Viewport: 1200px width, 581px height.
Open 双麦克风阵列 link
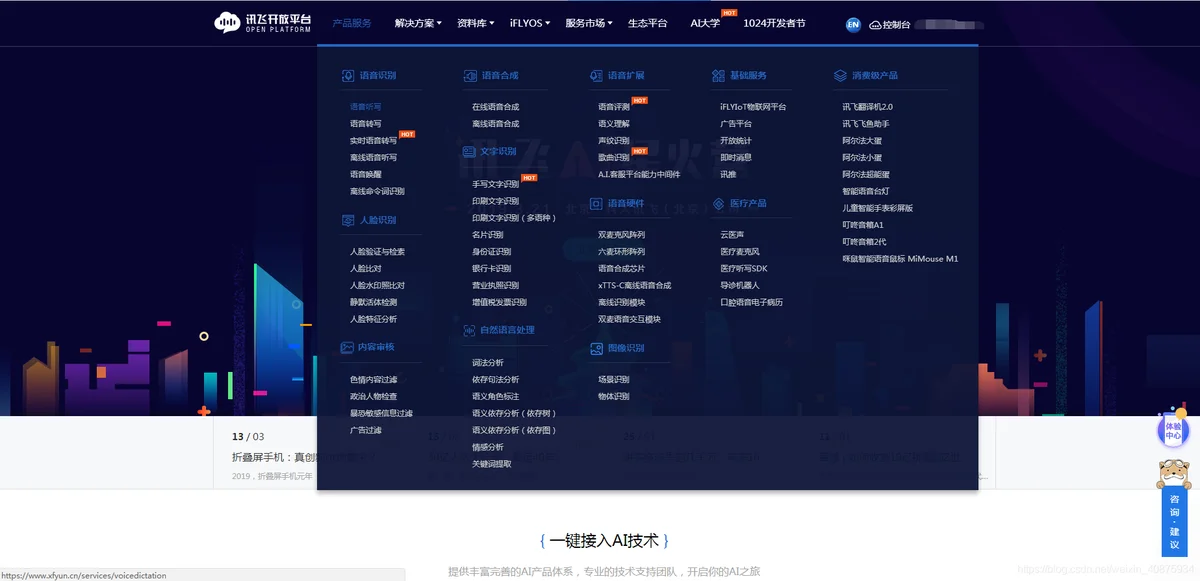(x=621, y=236)
